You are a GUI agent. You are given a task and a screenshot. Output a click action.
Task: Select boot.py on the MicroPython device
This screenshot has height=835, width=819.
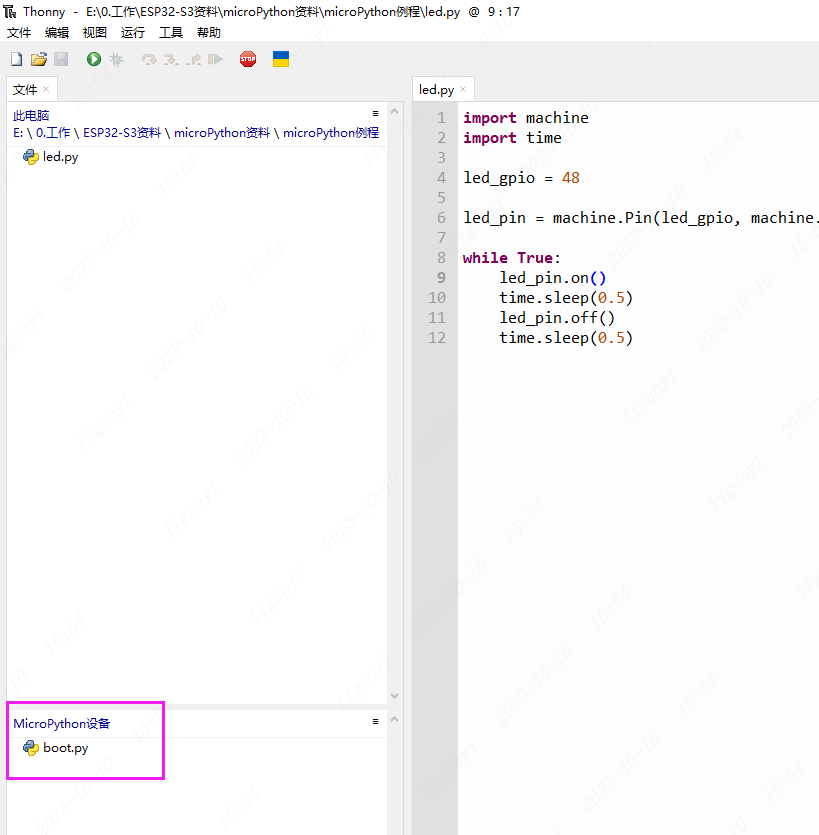tap(65, 748)
